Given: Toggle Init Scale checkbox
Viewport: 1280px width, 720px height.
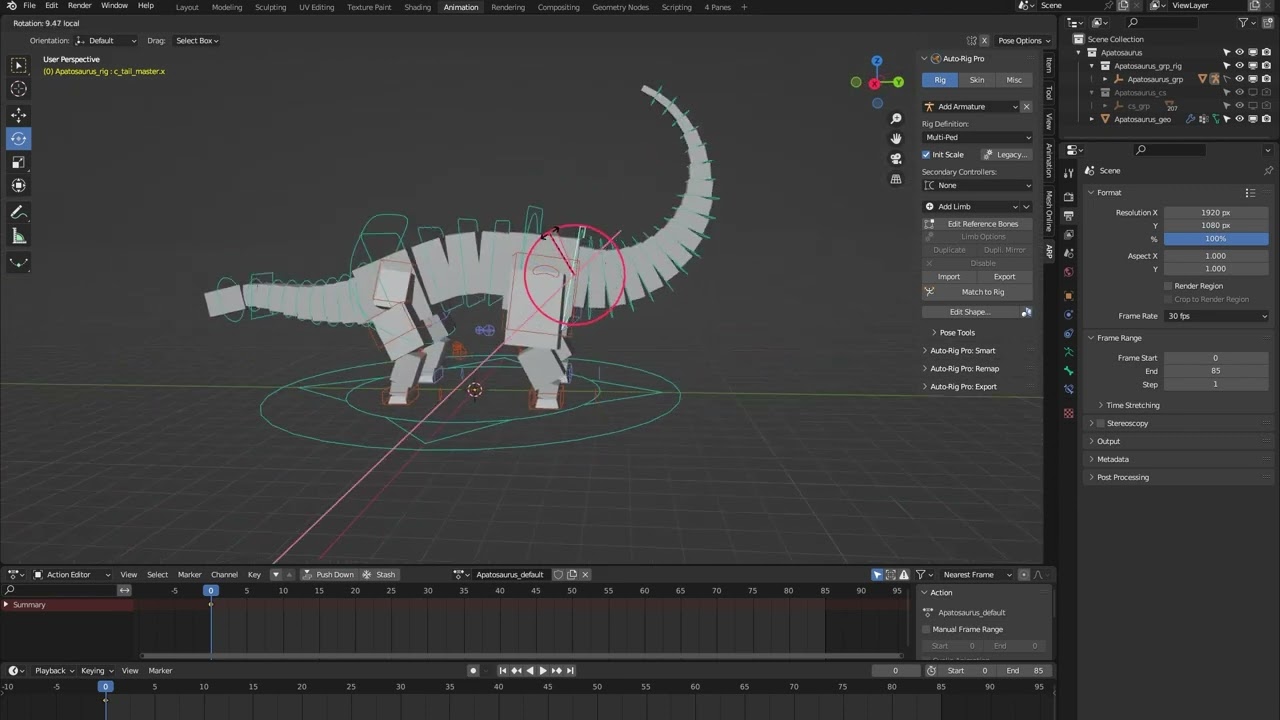Looking at the screenshot, I should point(926,155).
